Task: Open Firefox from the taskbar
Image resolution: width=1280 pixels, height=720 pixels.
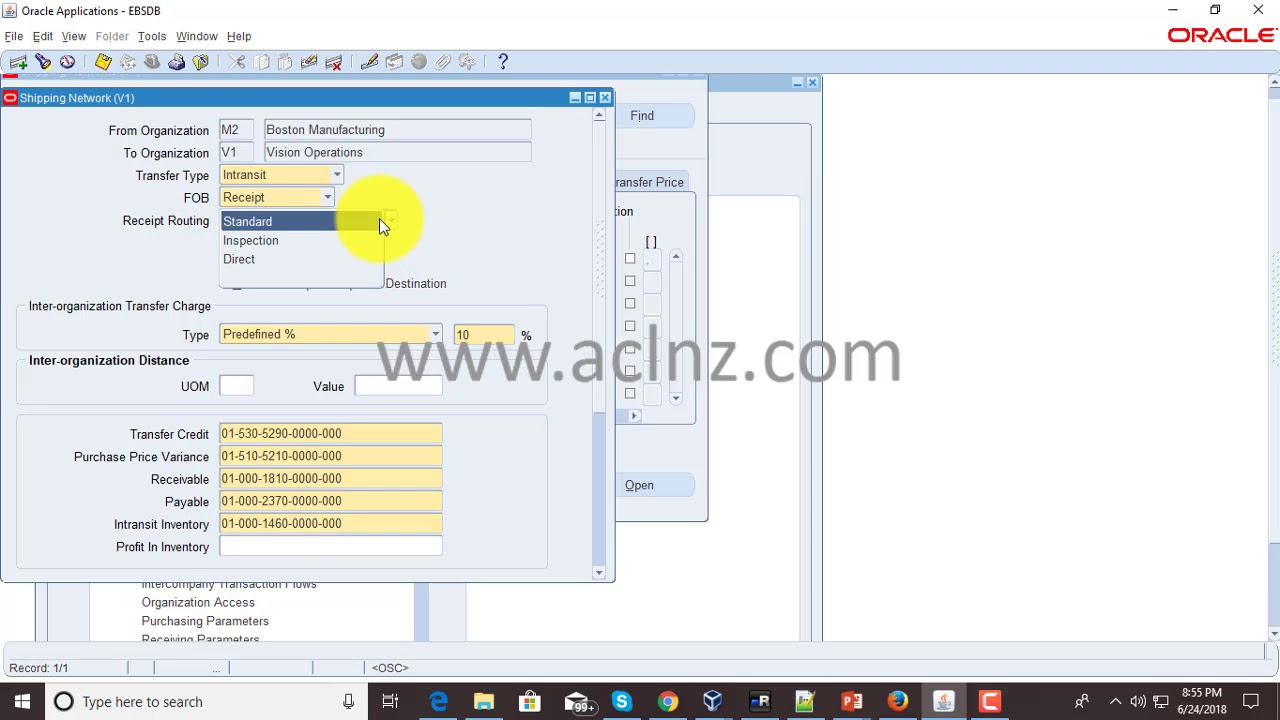Action: pyautogui.click(x=897, y=701)
